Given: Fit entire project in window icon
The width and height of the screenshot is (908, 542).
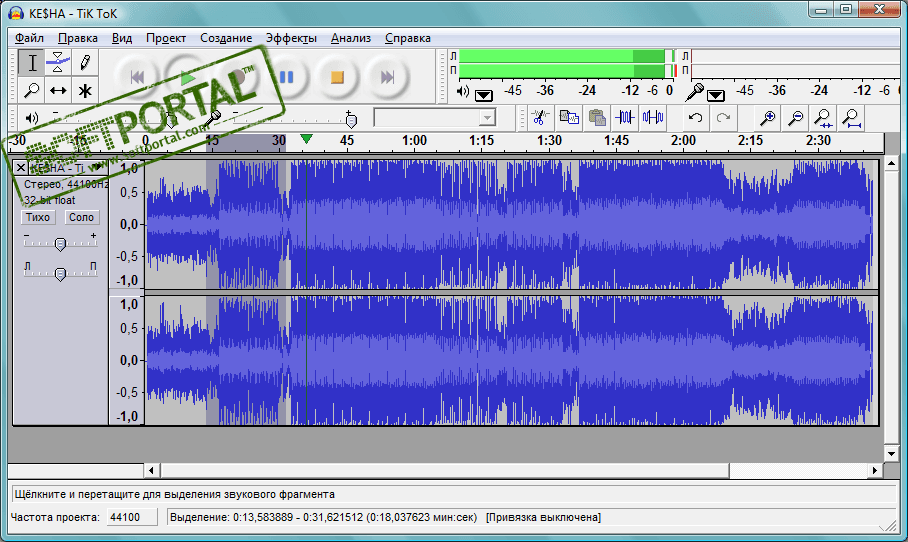Looking at the screenshot, I should (852, 118).
